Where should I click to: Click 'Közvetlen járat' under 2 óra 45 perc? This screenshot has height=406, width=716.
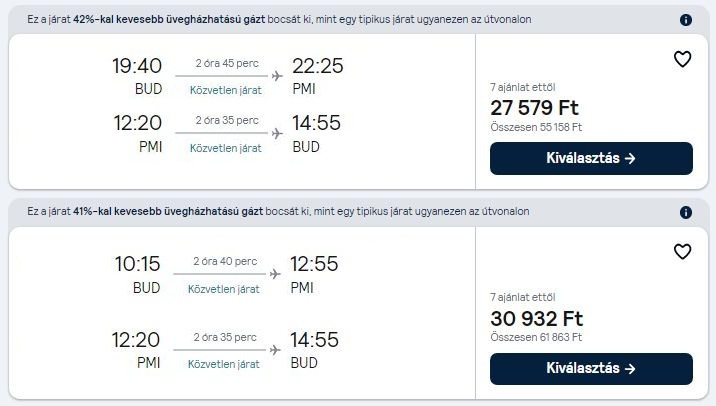point(225,90)
